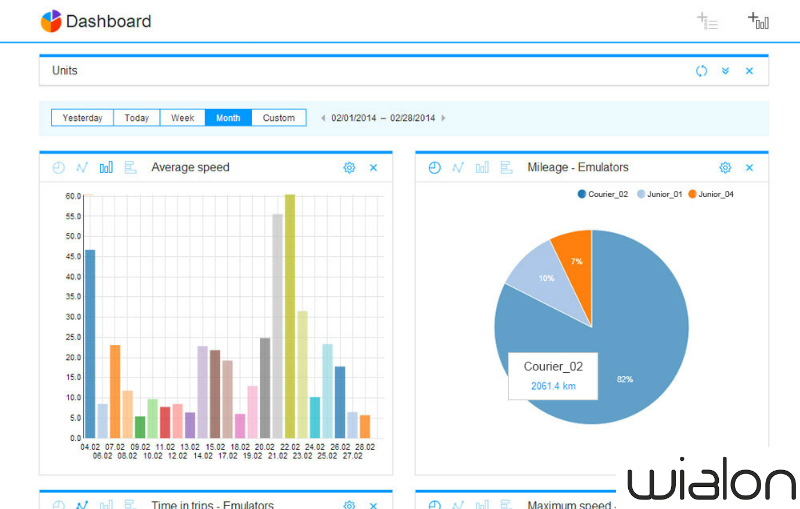800x509 pixels.
Task: Switch Mileage widget to vertical bar chart
Action: click(482, 168)
